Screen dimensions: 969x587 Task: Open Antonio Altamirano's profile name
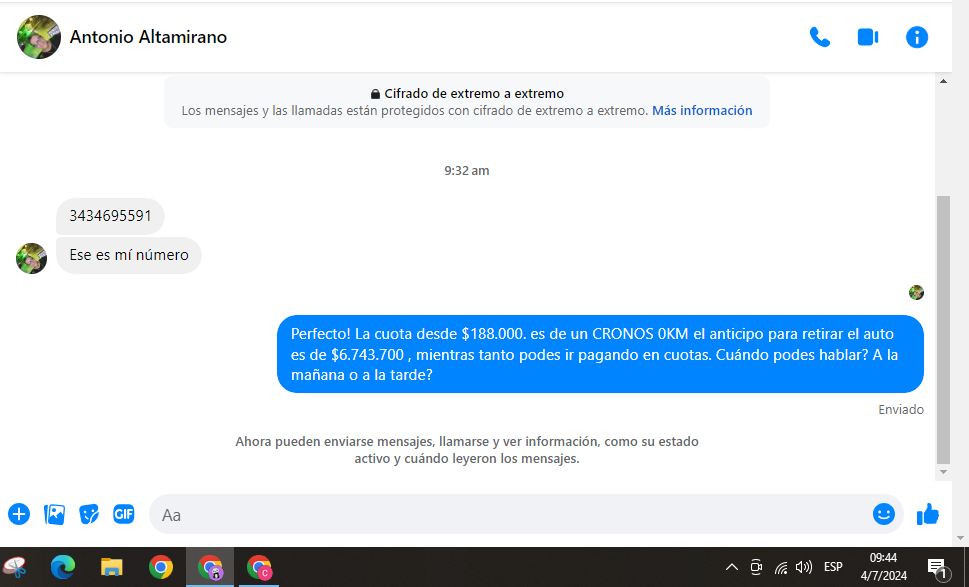pyautogui.click(x=148, y=37)
